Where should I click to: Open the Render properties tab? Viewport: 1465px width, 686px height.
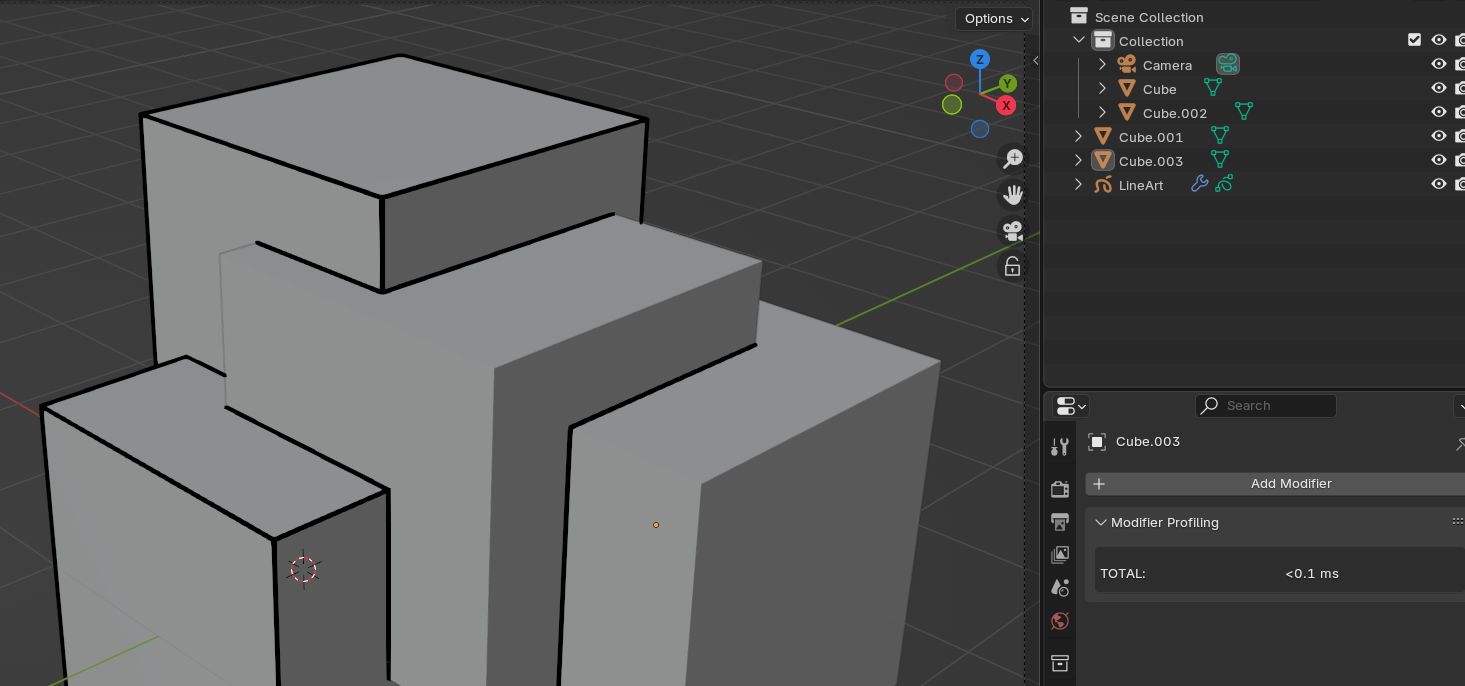point(1060,488)
